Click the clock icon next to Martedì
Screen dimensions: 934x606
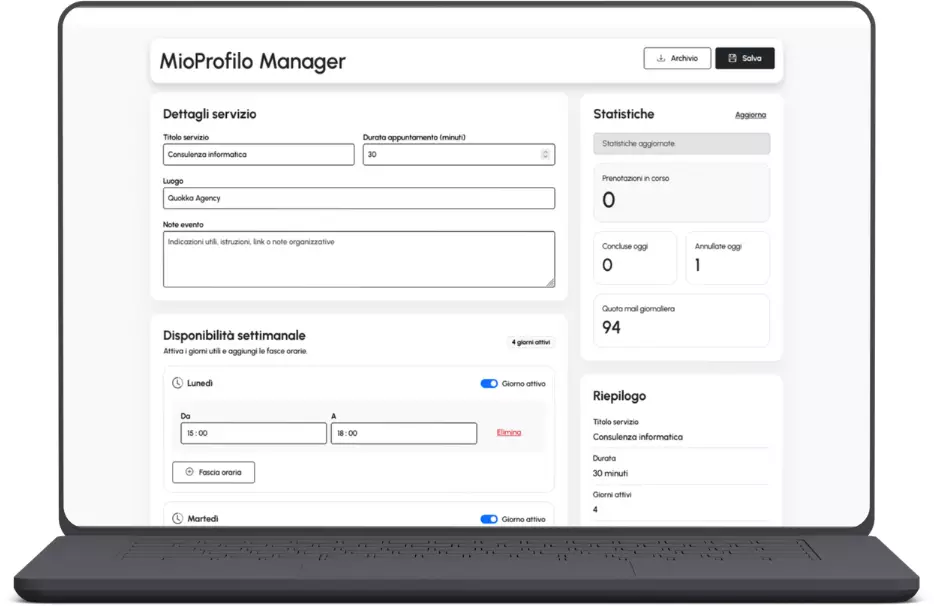[175, 518]
